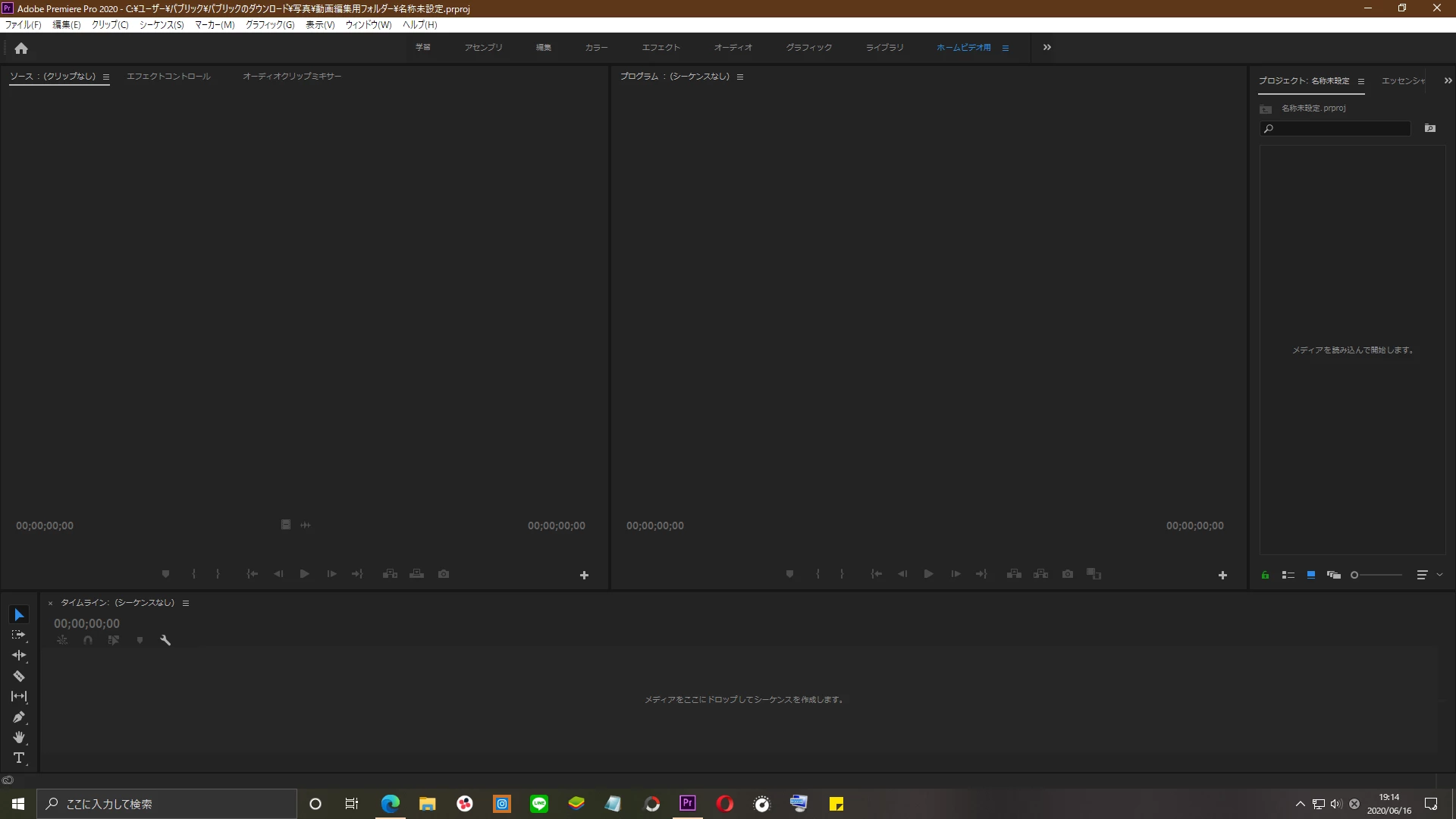Export frame from Source monitor
This screenshot has width=1456, height=819.
tap(444, 574)
